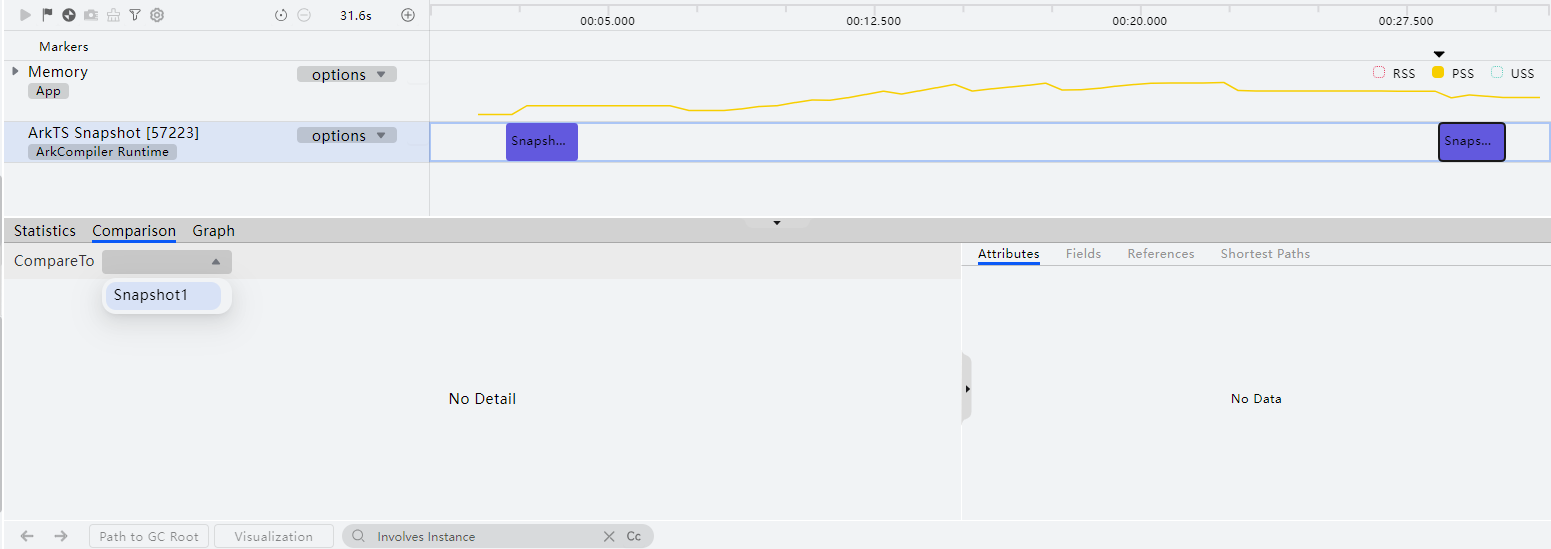Select the second snapshot block on timeline

[x=1472, y=142]
